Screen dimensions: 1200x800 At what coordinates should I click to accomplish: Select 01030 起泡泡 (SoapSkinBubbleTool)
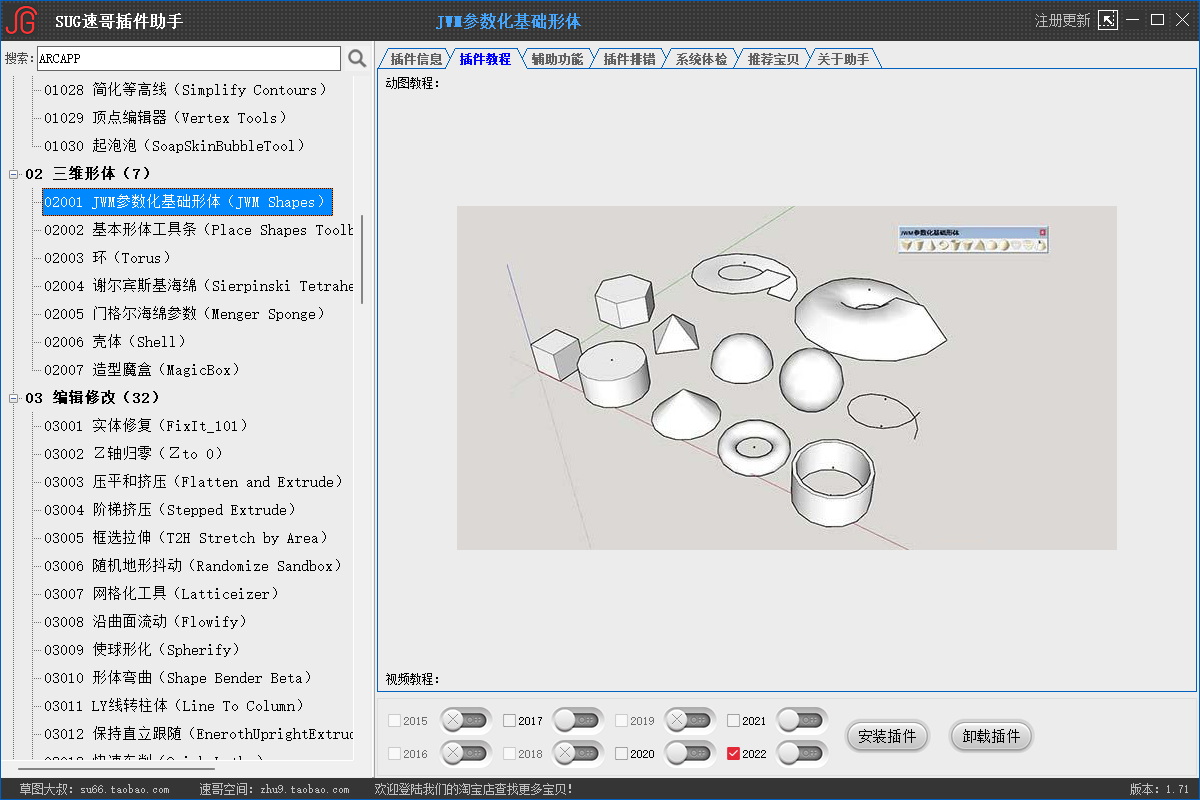pyautogui.click(x=174, y=146)
